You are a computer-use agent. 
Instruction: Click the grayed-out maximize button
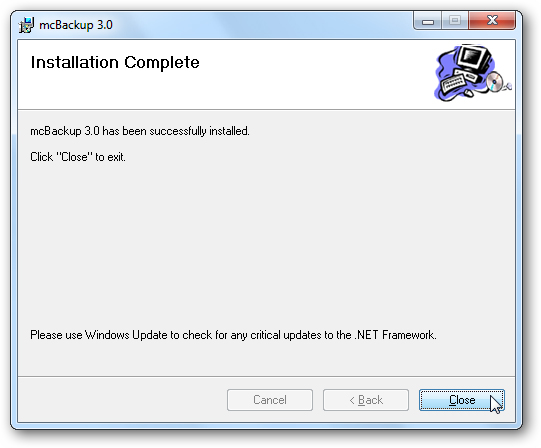[x=455, y=20]
